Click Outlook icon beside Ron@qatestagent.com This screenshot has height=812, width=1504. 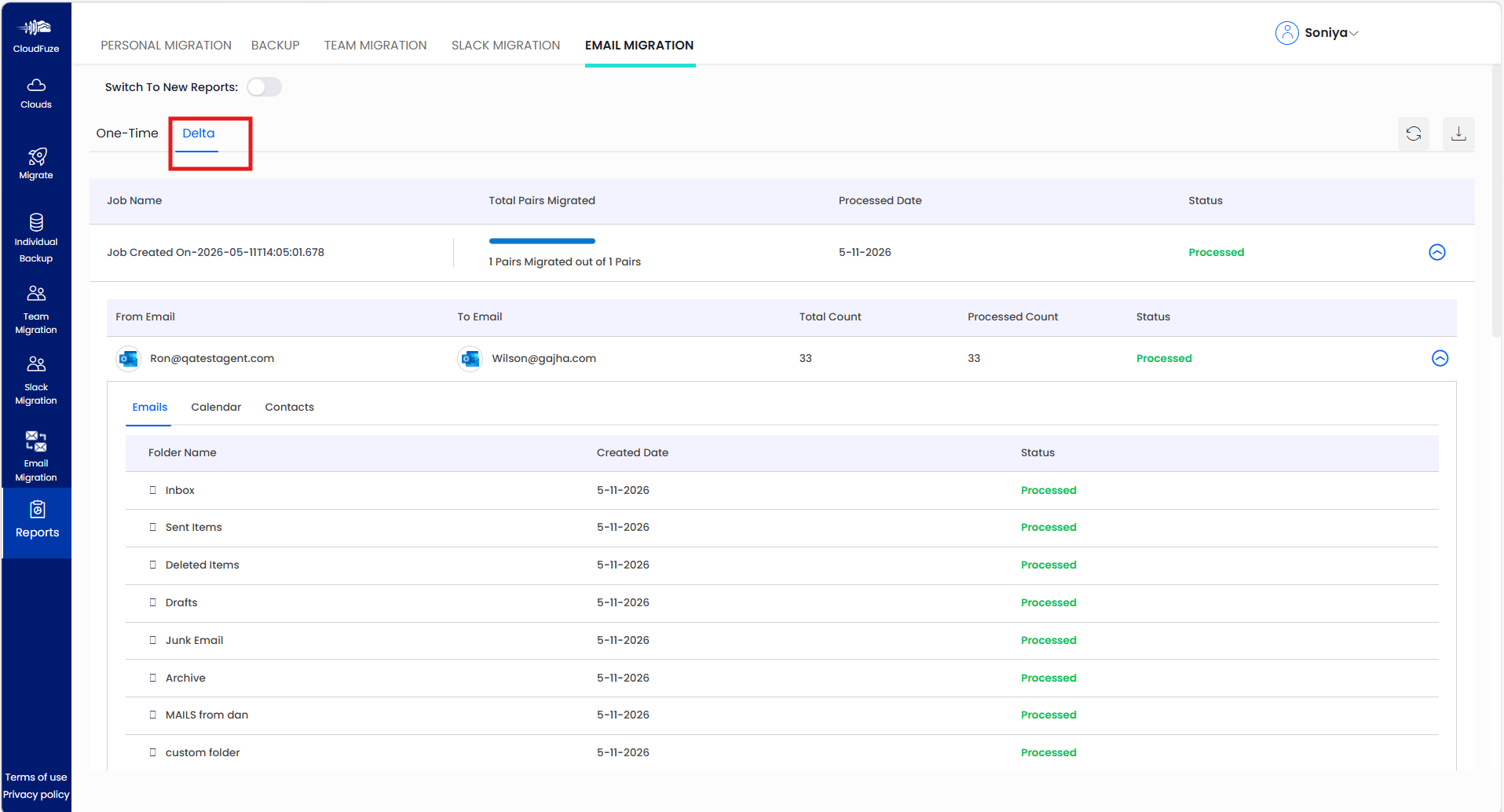(x=128, y=359)
